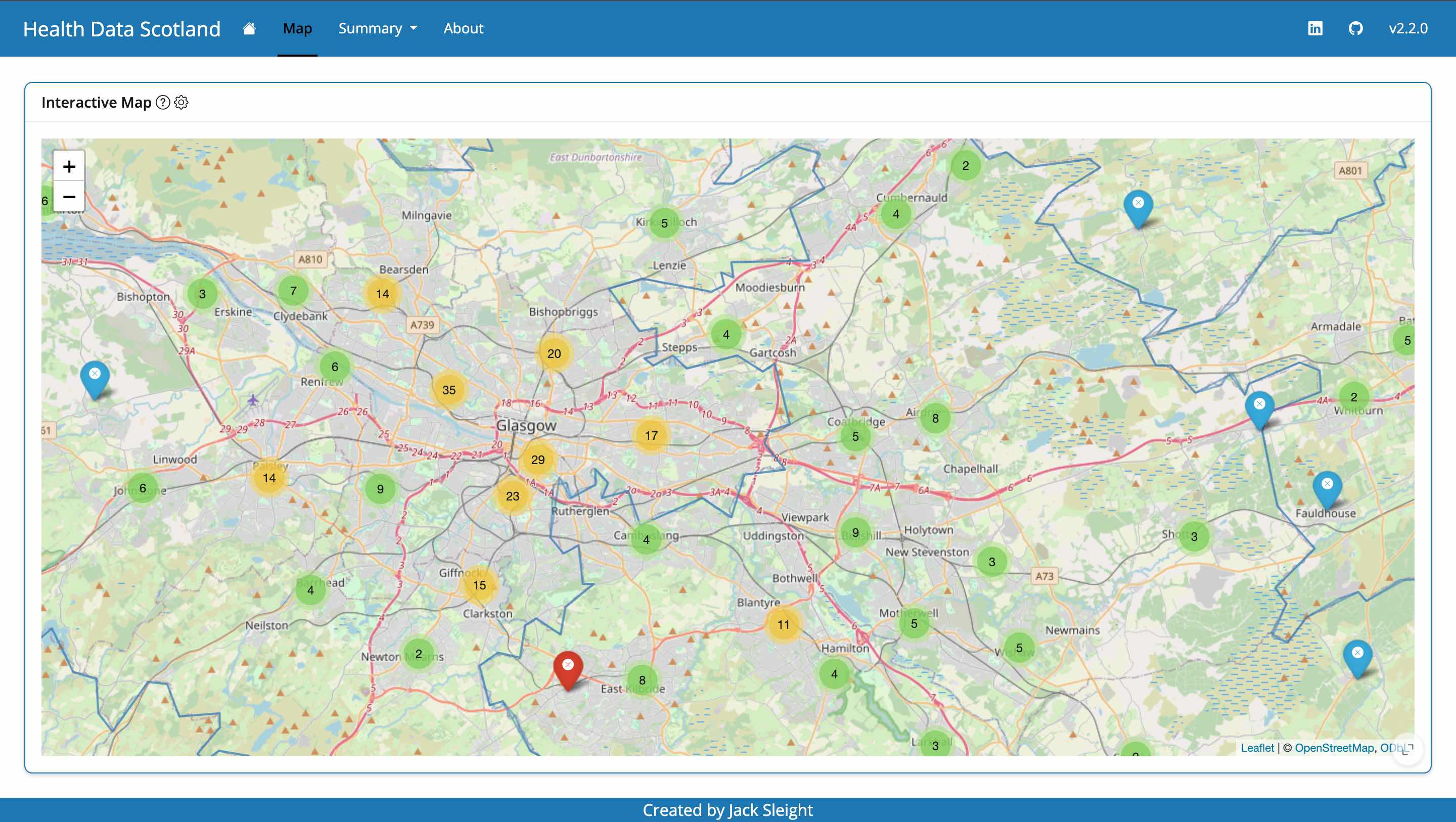Open the Leaflet attribution link
This screenshot has height=822, width=1456.
tap(1257, 748)
